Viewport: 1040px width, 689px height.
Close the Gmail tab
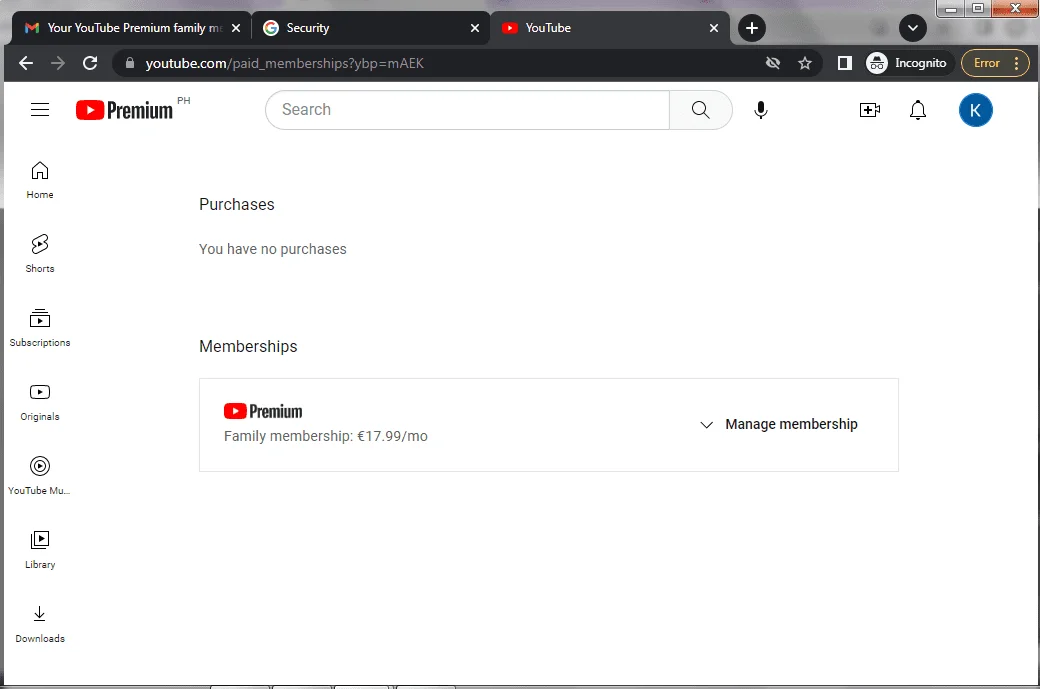[x=235, y=28]
